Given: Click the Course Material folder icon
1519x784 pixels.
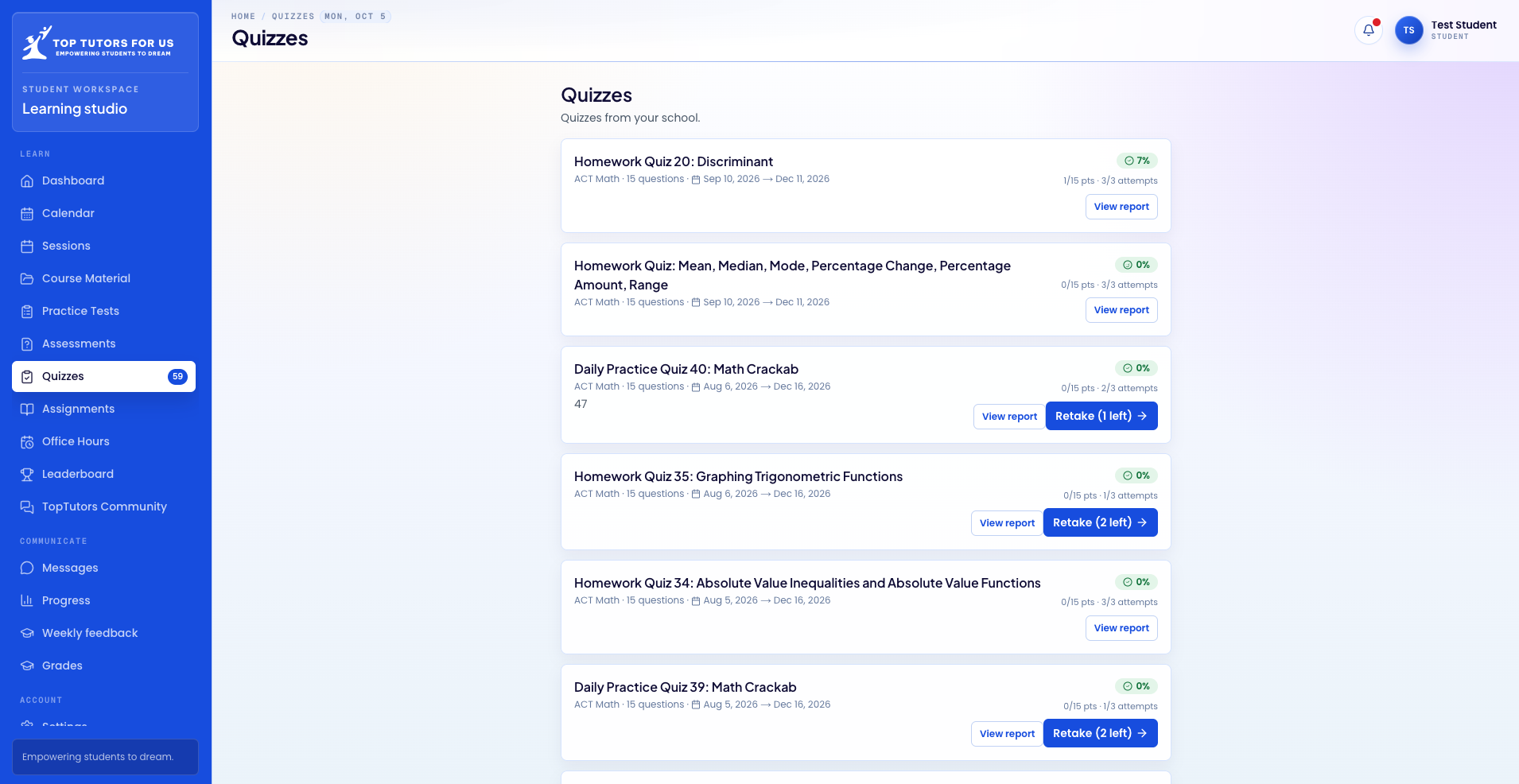Looking at the screenshot, I should (27, 278).
